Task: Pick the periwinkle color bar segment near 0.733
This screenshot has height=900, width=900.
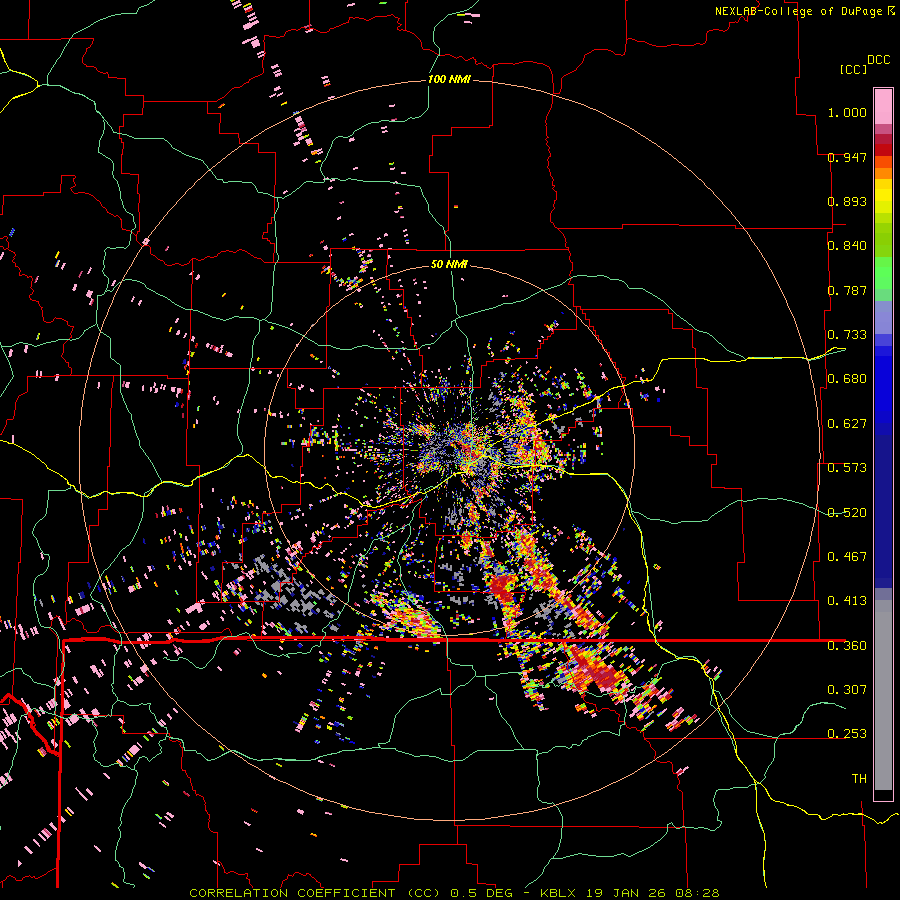Action: click(883, 317)
